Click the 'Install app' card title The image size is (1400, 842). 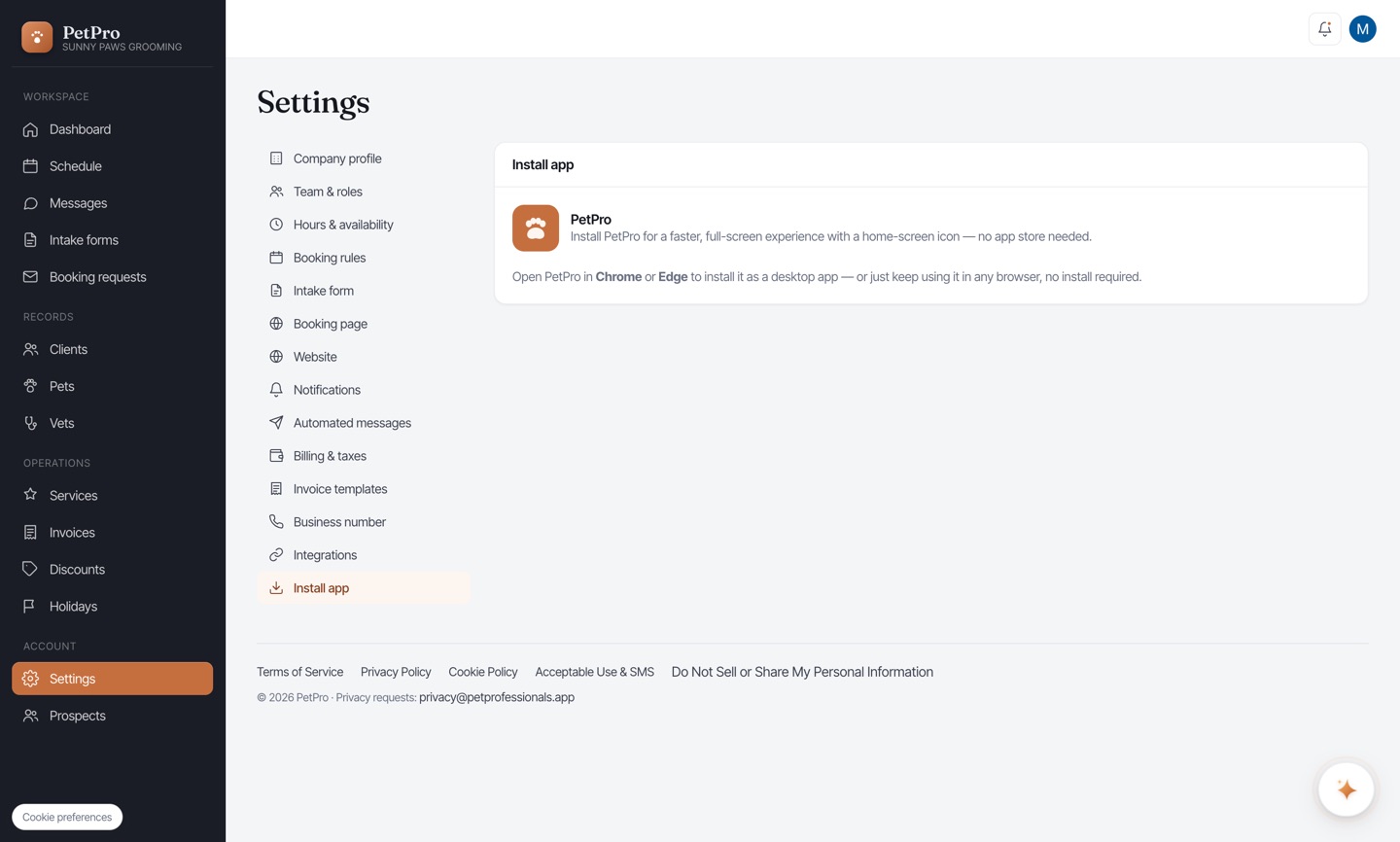(x=542, y=164)
